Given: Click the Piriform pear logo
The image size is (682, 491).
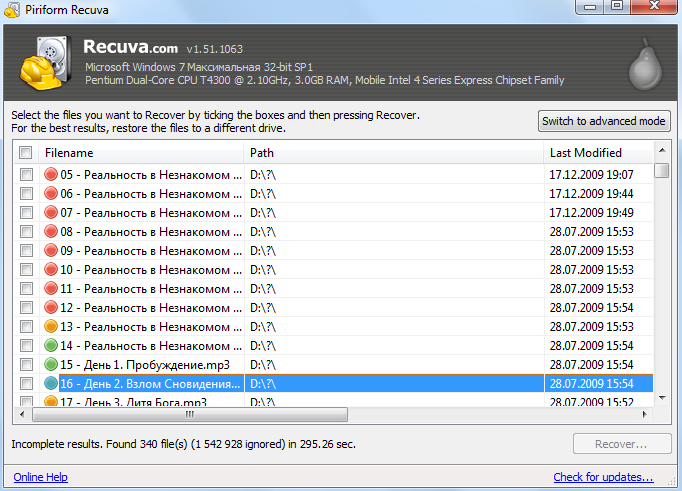Looking at the screenshot, I should coord(645,64).
